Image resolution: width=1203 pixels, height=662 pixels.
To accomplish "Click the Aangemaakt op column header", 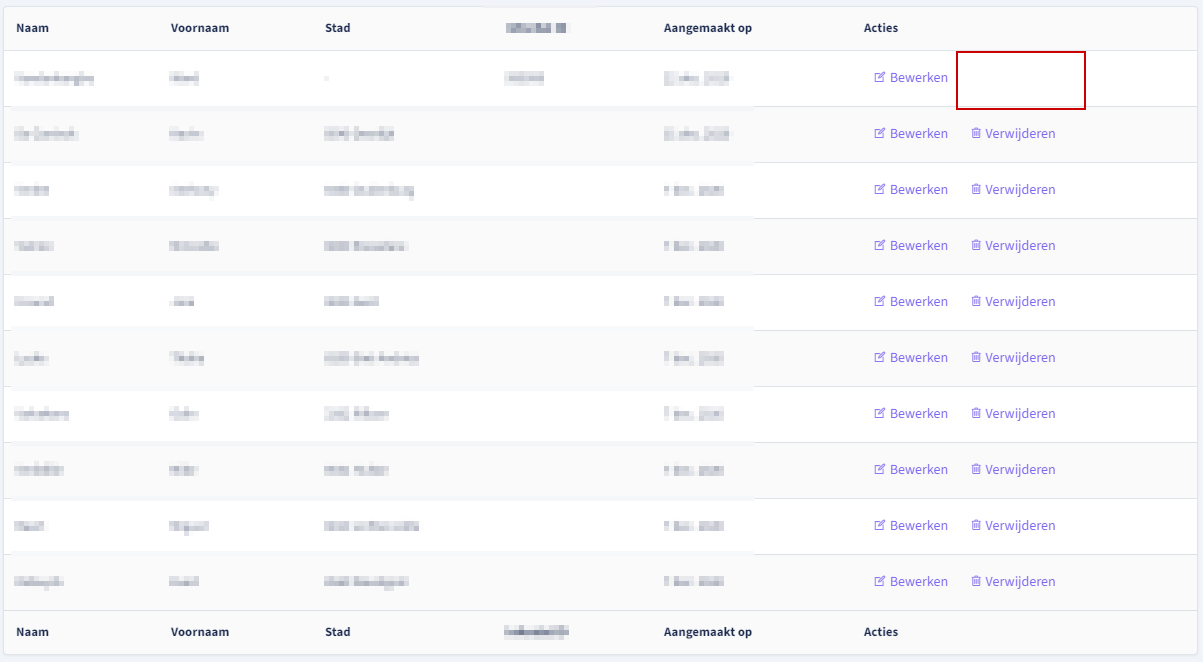I will [708, 28].
